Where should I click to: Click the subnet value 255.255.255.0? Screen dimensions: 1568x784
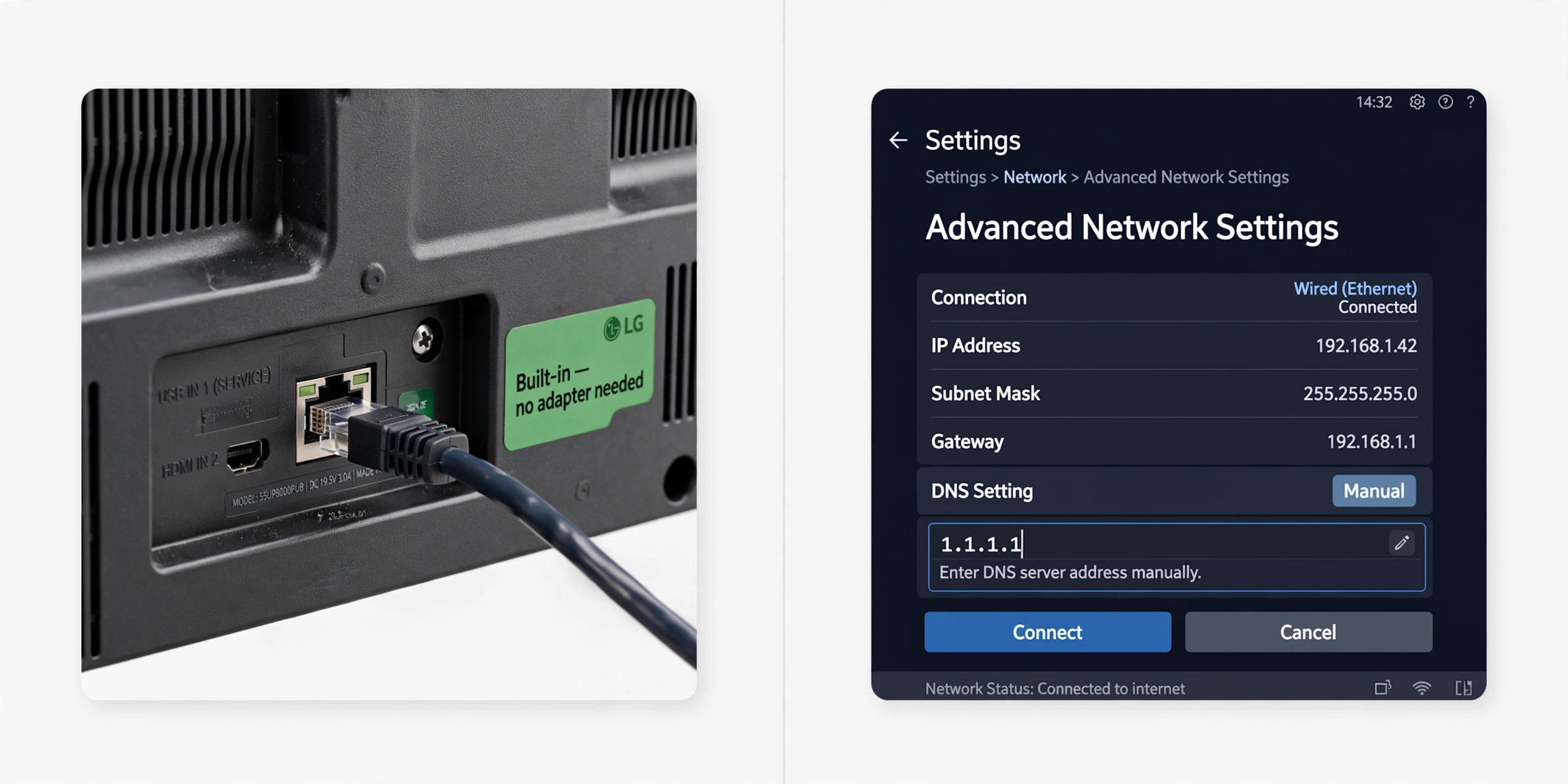click(1360, 394)
